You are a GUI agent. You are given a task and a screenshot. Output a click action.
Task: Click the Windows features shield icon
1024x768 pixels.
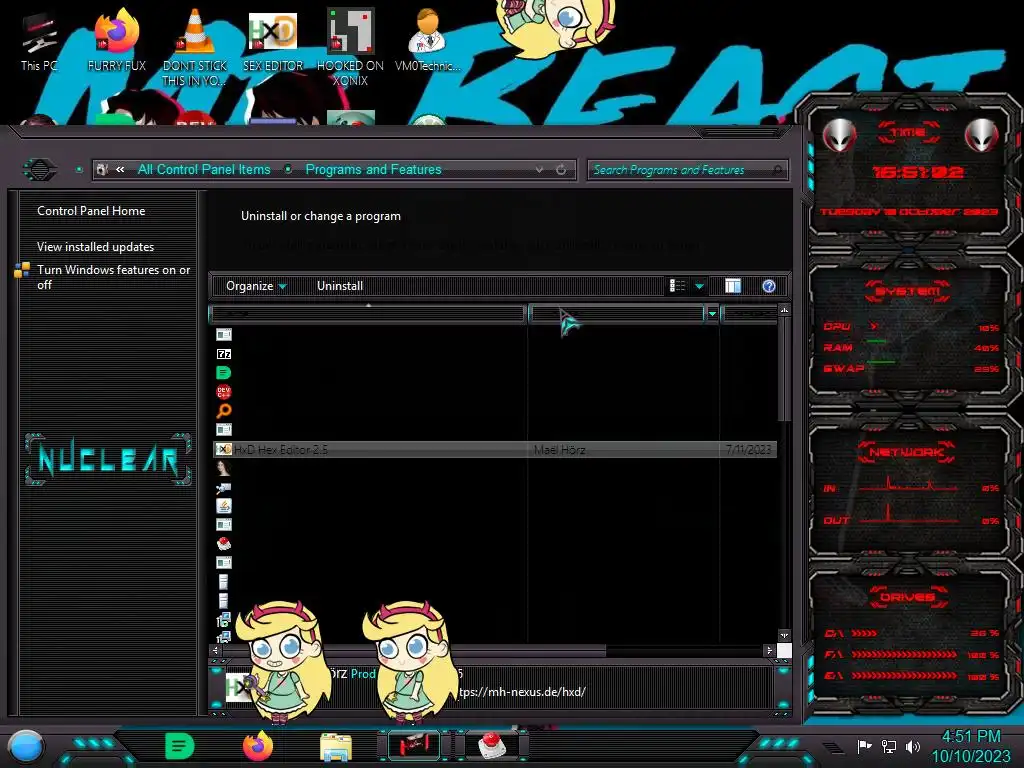22,270
